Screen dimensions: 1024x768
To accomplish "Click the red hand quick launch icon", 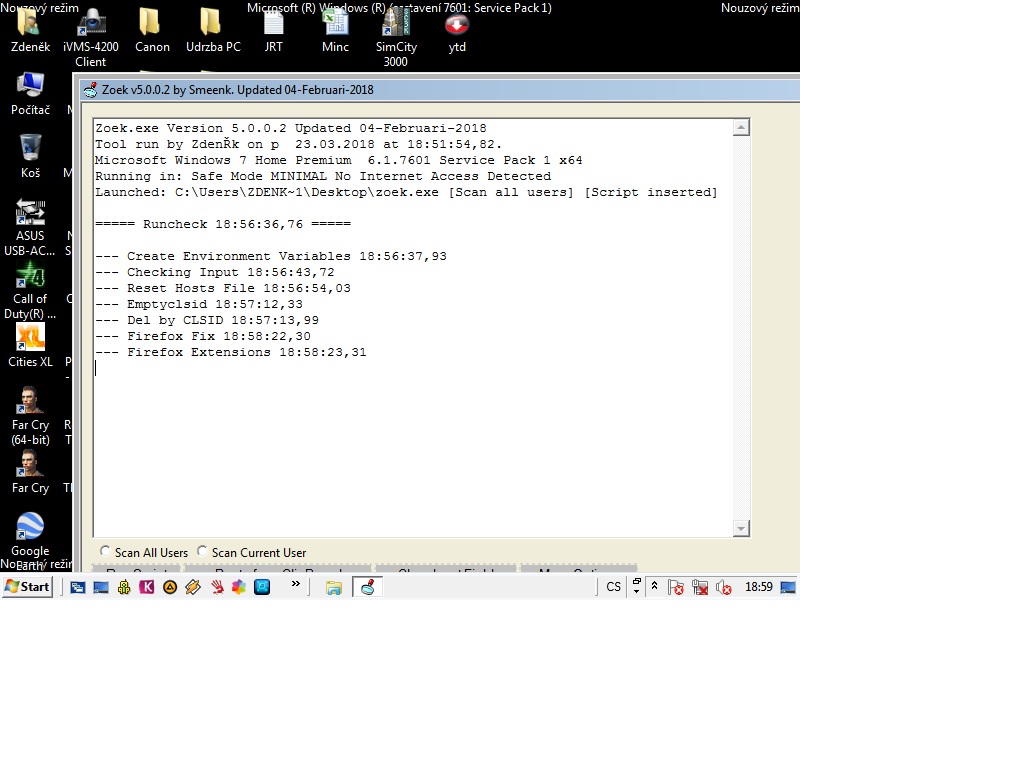I will point(216,587).
